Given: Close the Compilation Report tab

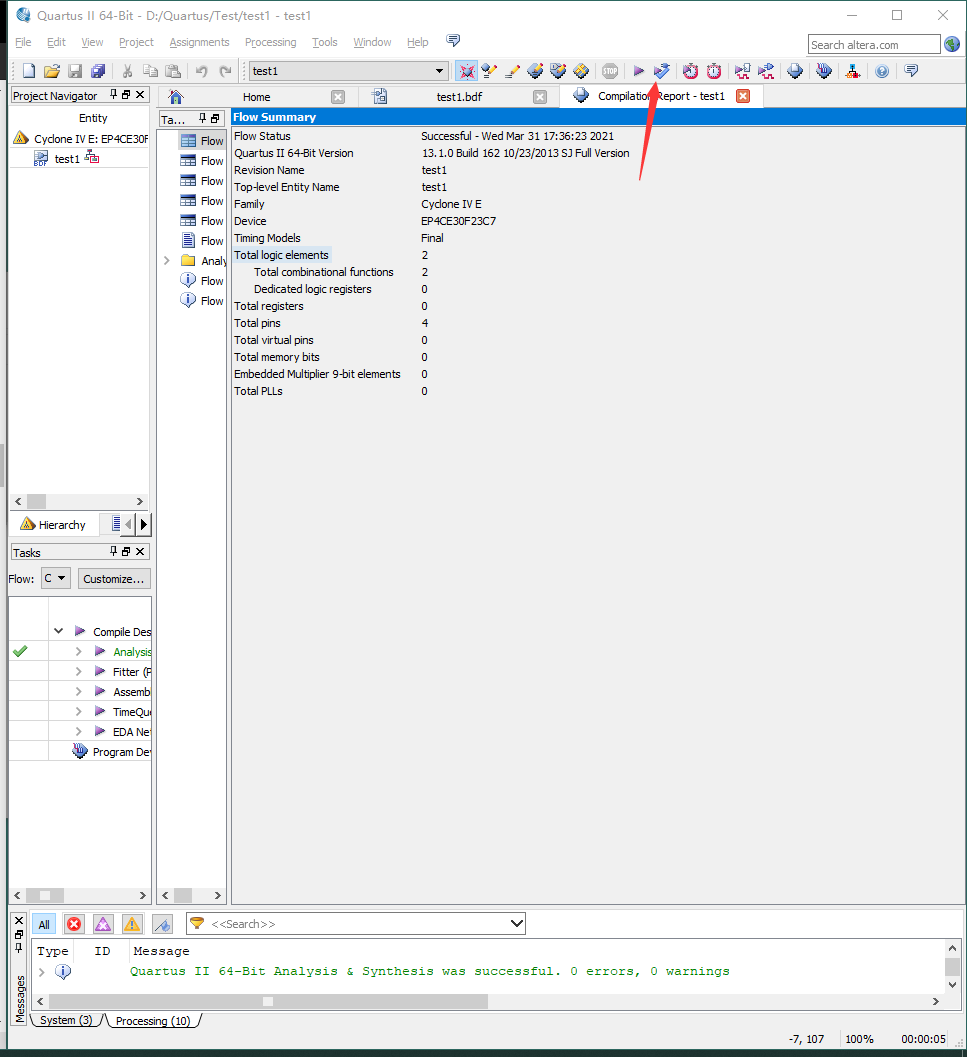Looking at the screenshot, I should point(743,96).
